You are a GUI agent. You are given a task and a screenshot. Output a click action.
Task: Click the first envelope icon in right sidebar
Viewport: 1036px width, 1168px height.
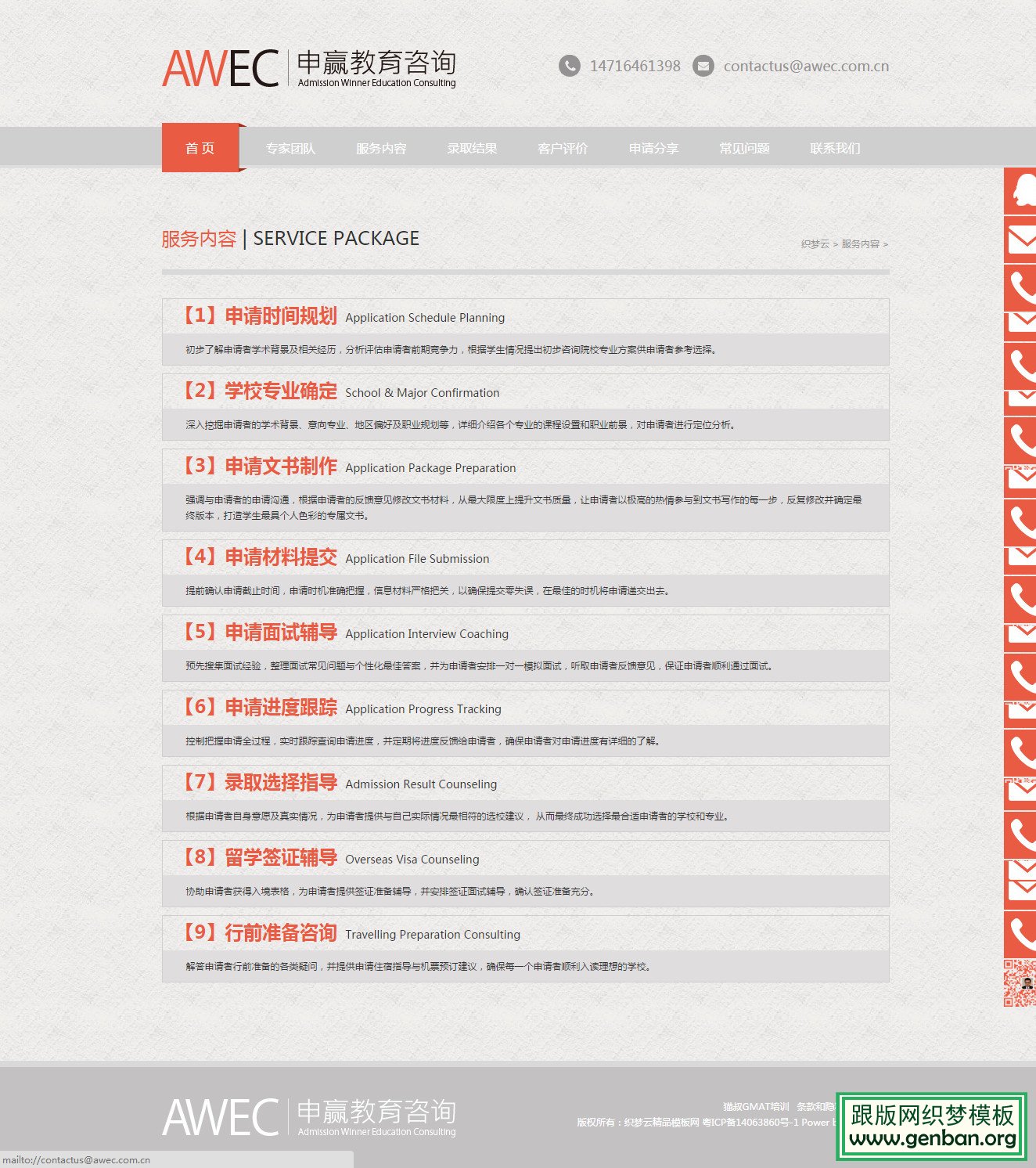point(1021,240)
